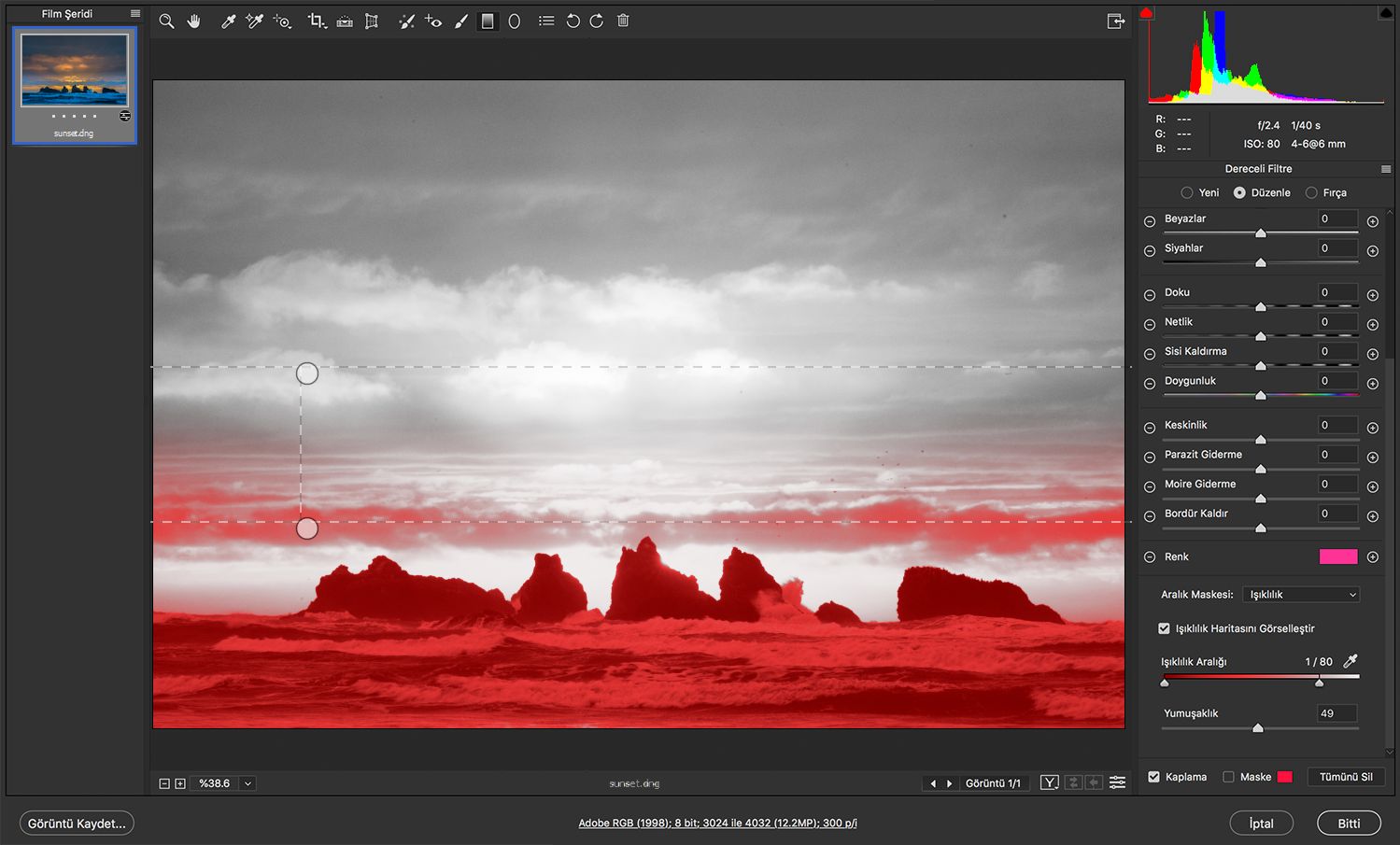Click the Yumuşaklık value field showing 49

click(x=1336, y=713)
